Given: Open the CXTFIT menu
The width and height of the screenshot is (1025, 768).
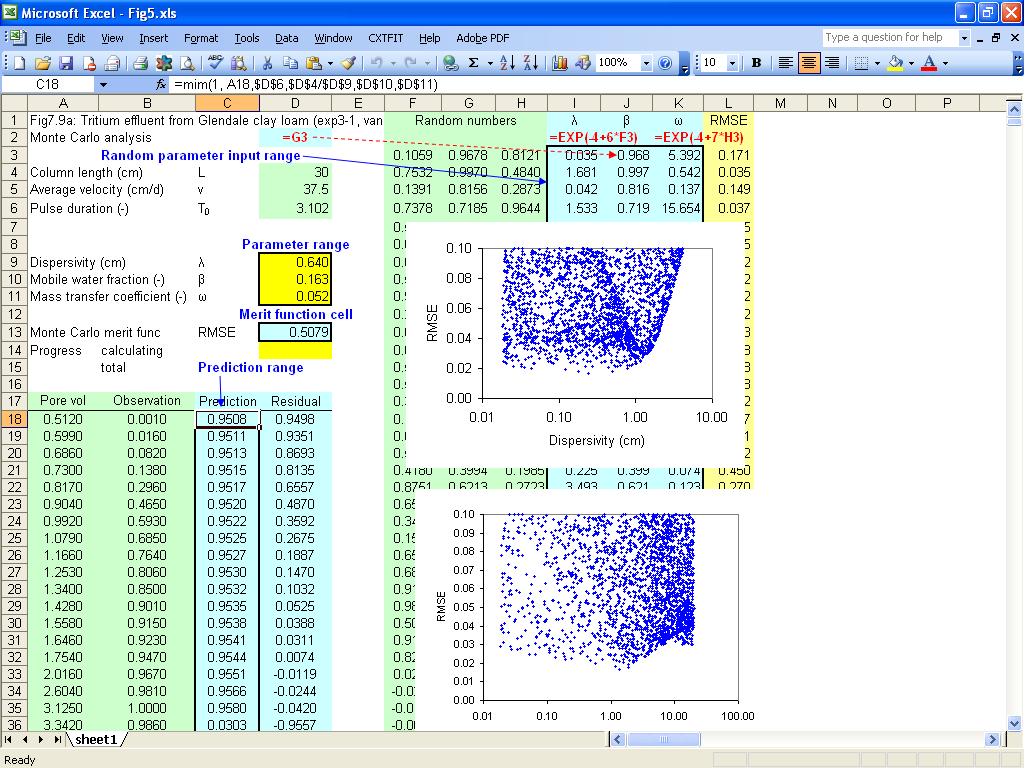Looking at the screenshot, I should [385, 38].
